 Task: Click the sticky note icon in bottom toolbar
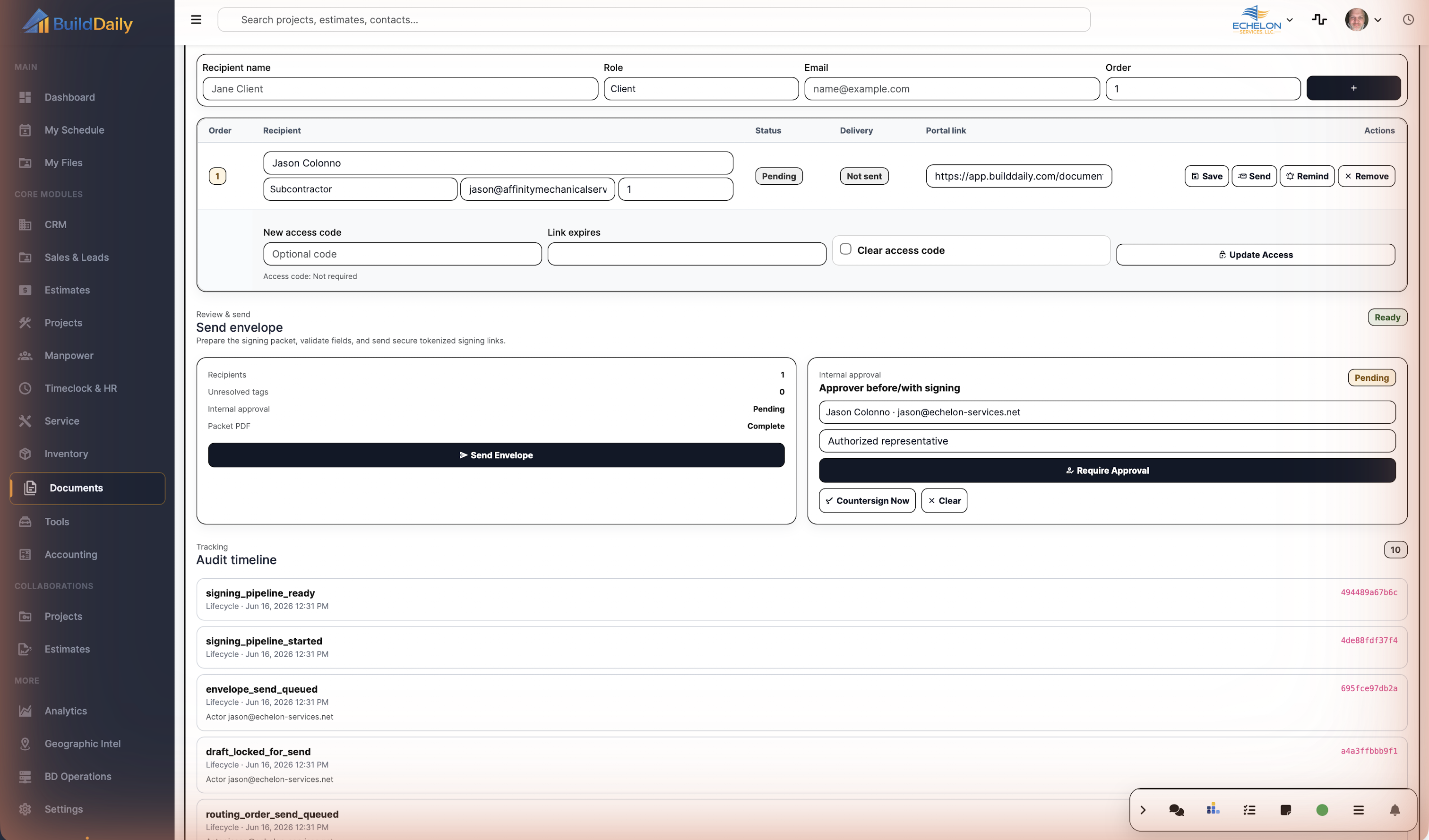click(1285, 810)
